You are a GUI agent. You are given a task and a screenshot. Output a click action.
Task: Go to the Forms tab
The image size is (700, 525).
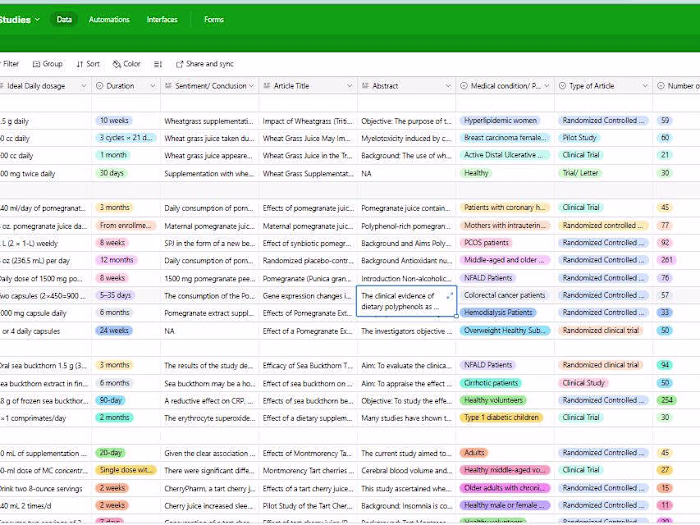click(x=214, y=19)
